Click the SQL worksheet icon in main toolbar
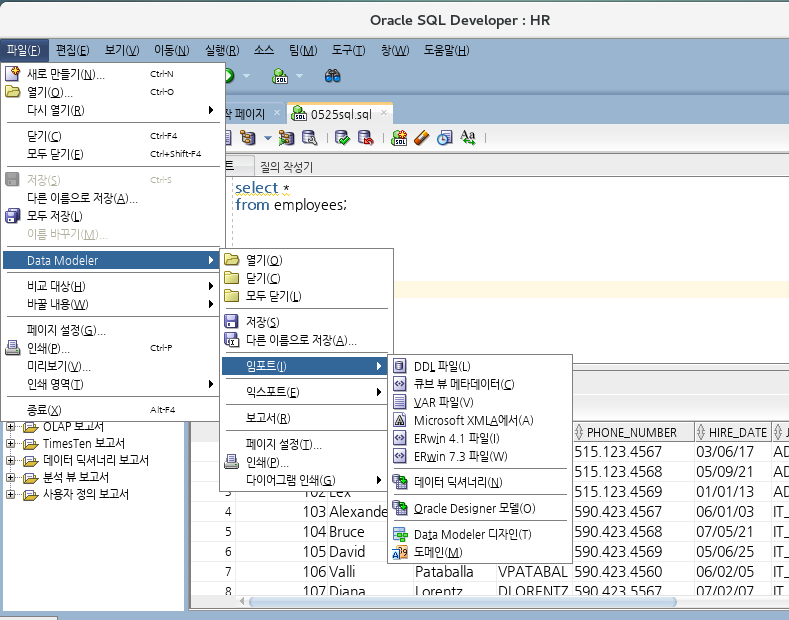The image size is (789, 620). (x=280, y=76)
